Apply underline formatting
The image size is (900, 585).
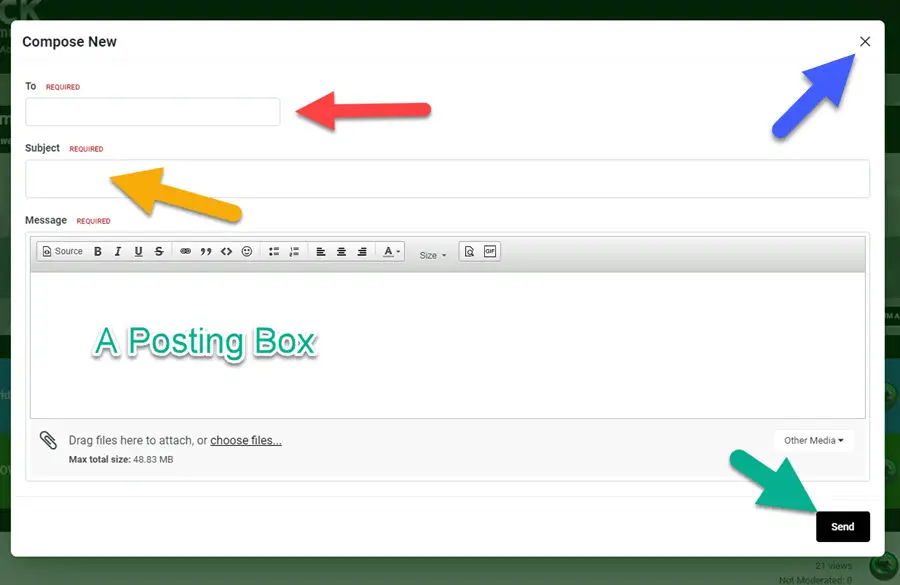click(x=139, y=252)
